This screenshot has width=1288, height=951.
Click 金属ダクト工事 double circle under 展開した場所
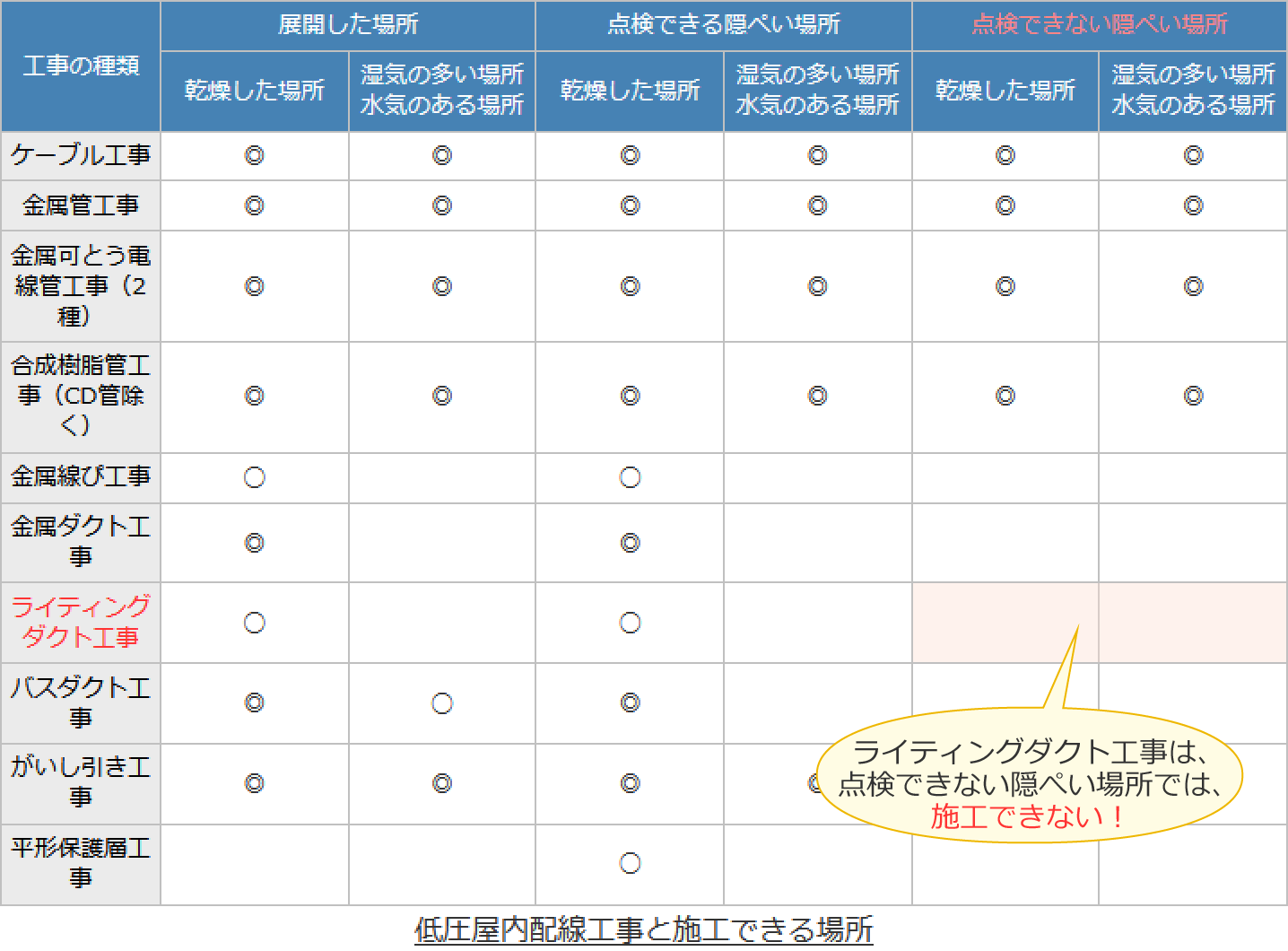[255, 543]
